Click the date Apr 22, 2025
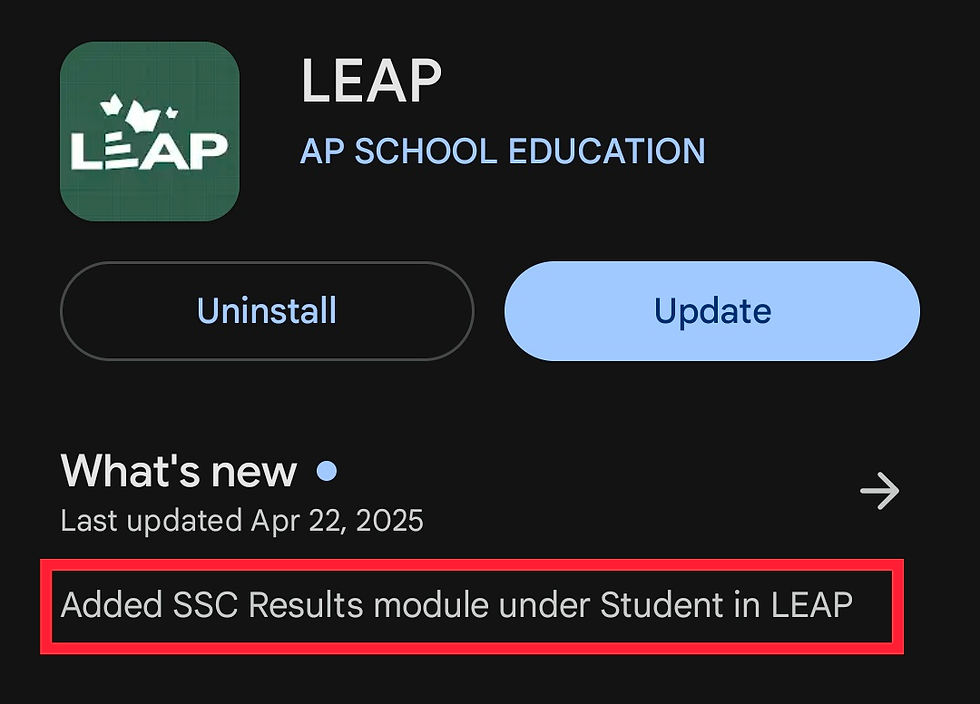Viewport: 980px width, 704px height. point(337,521)
